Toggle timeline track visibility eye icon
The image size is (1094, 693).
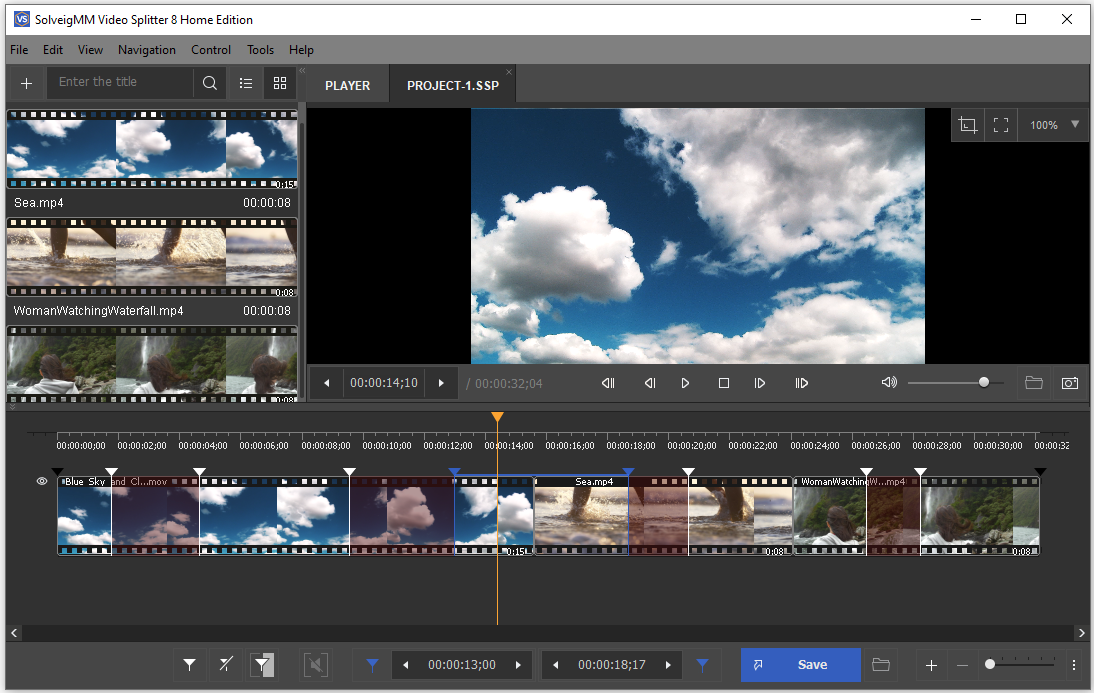pyautogui.click(x=42, y=482)
